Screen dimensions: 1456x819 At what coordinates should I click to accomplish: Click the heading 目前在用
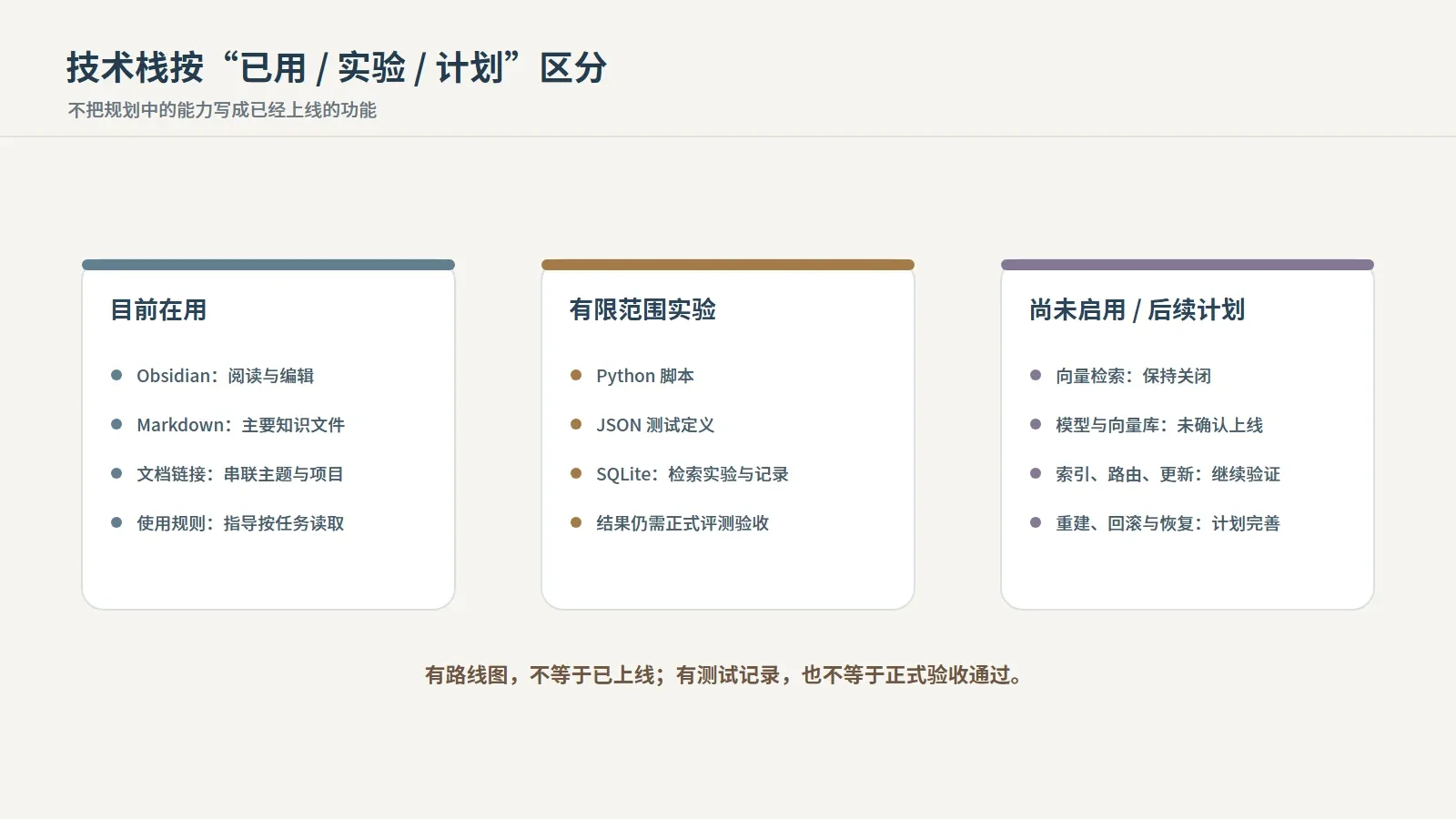point(158,310)
